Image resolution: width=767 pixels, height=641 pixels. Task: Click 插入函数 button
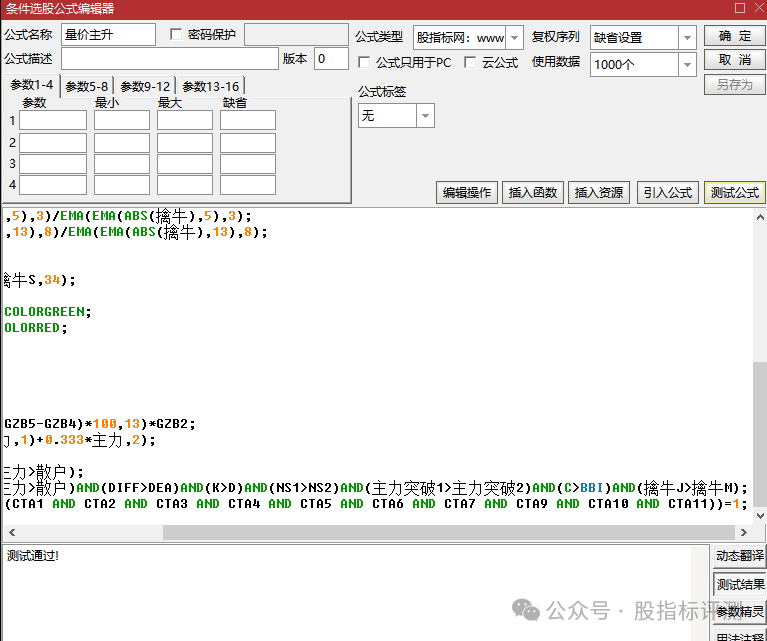(533, 192)
